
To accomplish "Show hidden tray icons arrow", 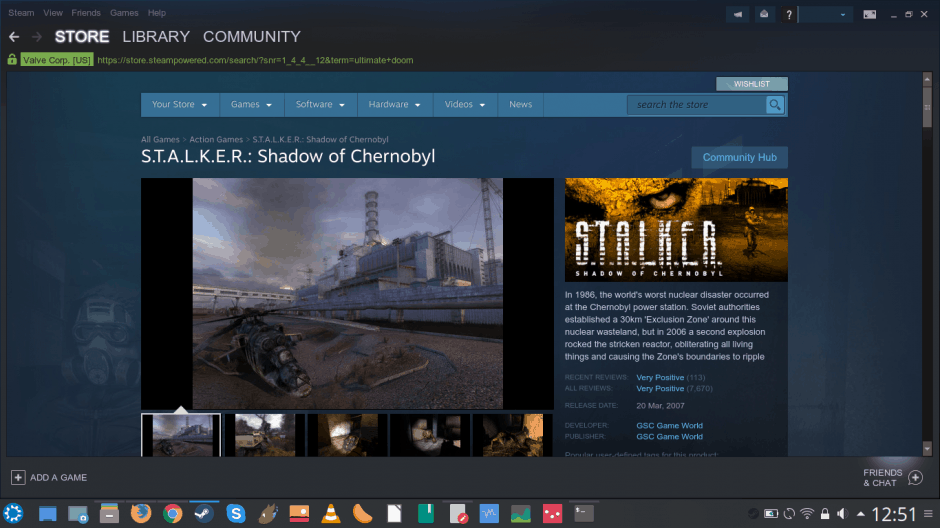I will (x=861, y=514).
